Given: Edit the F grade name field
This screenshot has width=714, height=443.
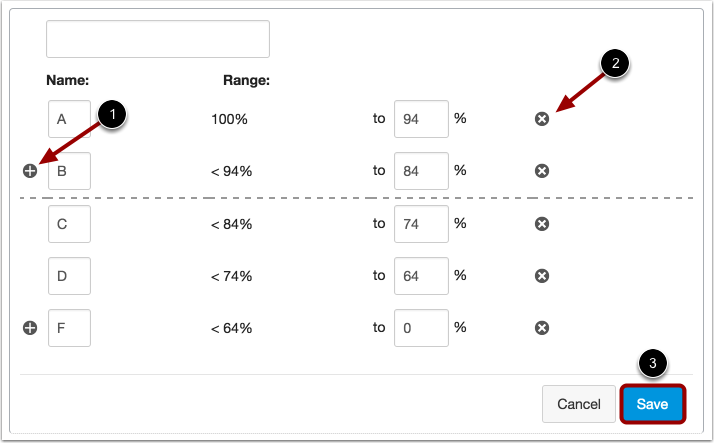Looking at the screenshot, I should (x=69, y=328).
